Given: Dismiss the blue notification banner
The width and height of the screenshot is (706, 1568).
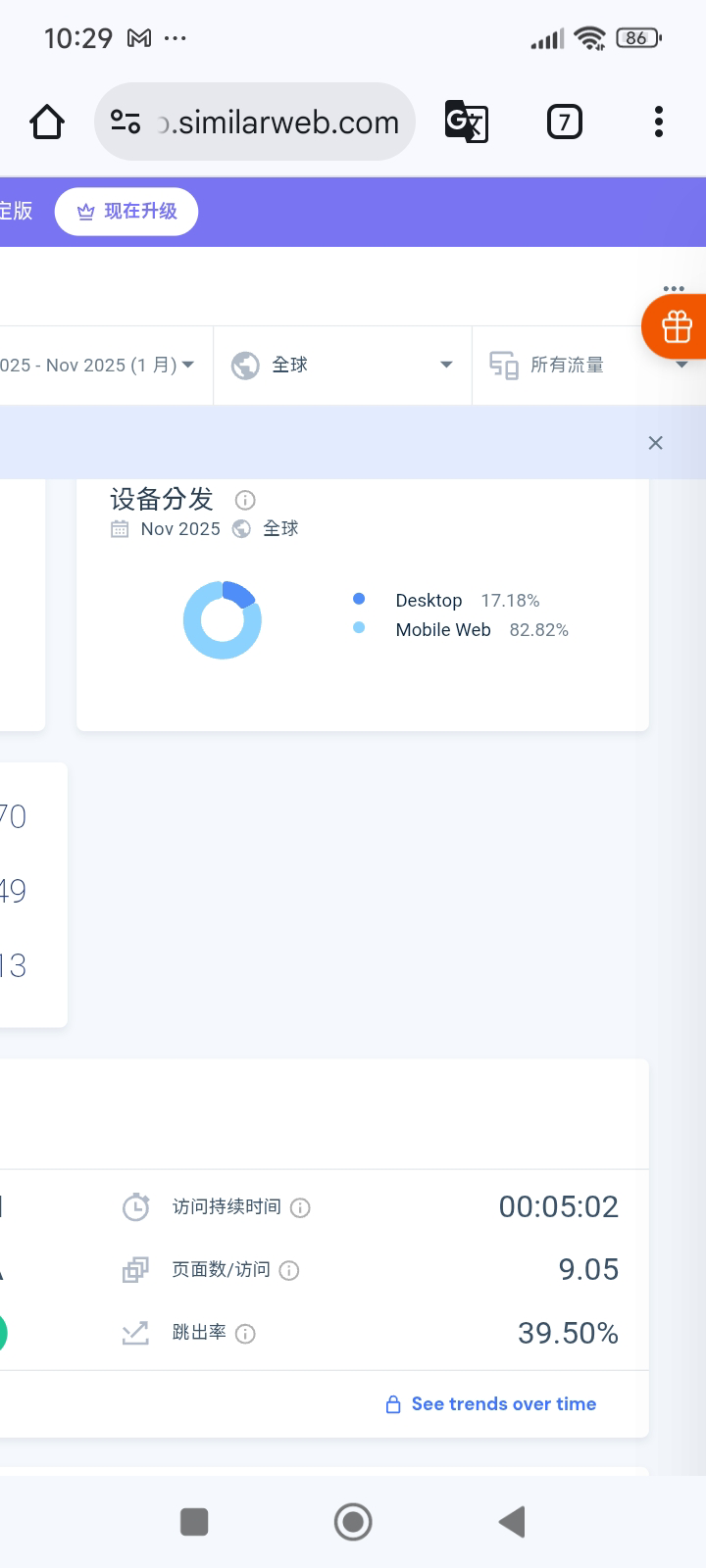Looking at the screenshot, I should (x=656, y=443).
